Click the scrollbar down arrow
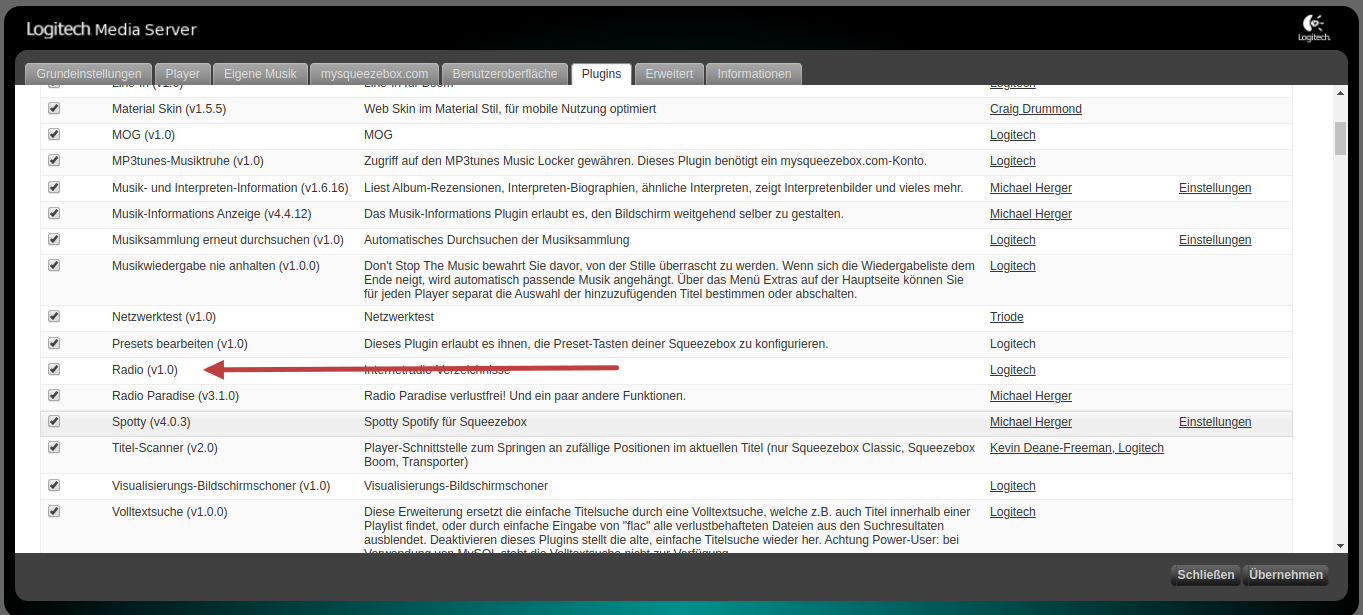This screenshot has height=615, width=1363. point(1340,546)
